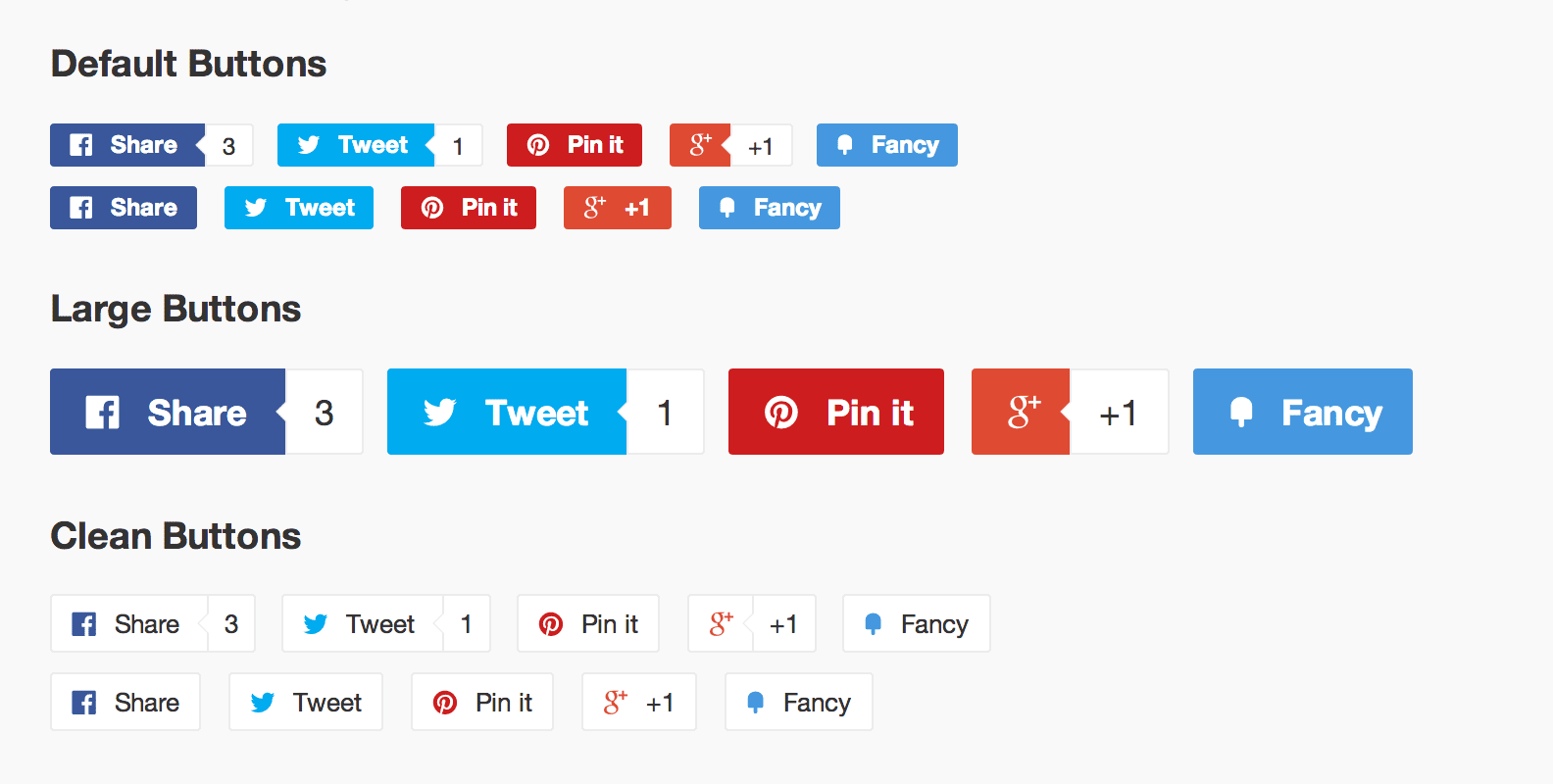Click the large Tweet button
The height and width of the screenshot is (784, 1553).
[x=506, y=412]
